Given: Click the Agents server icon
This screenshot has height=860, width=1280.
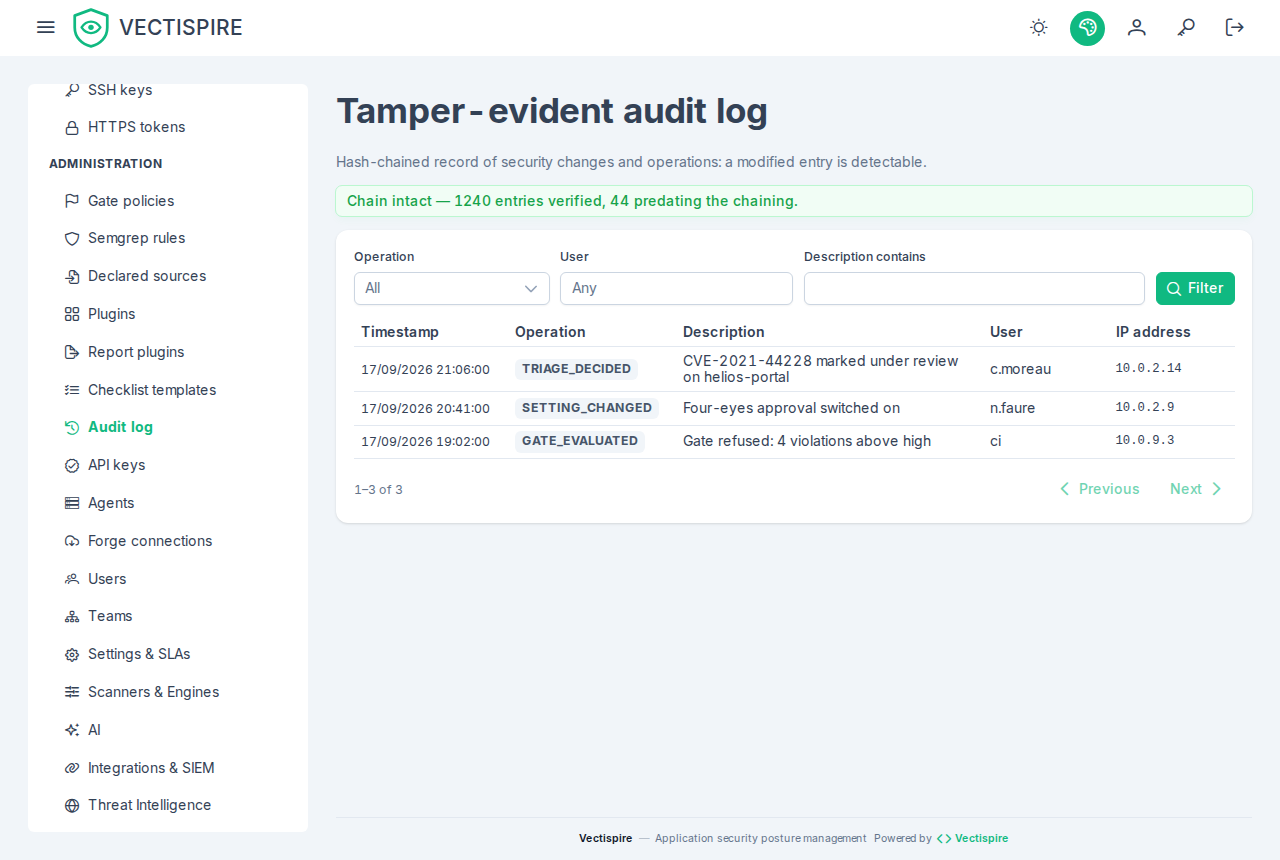Looking at the screenshot, I should (x=72, y=503).
